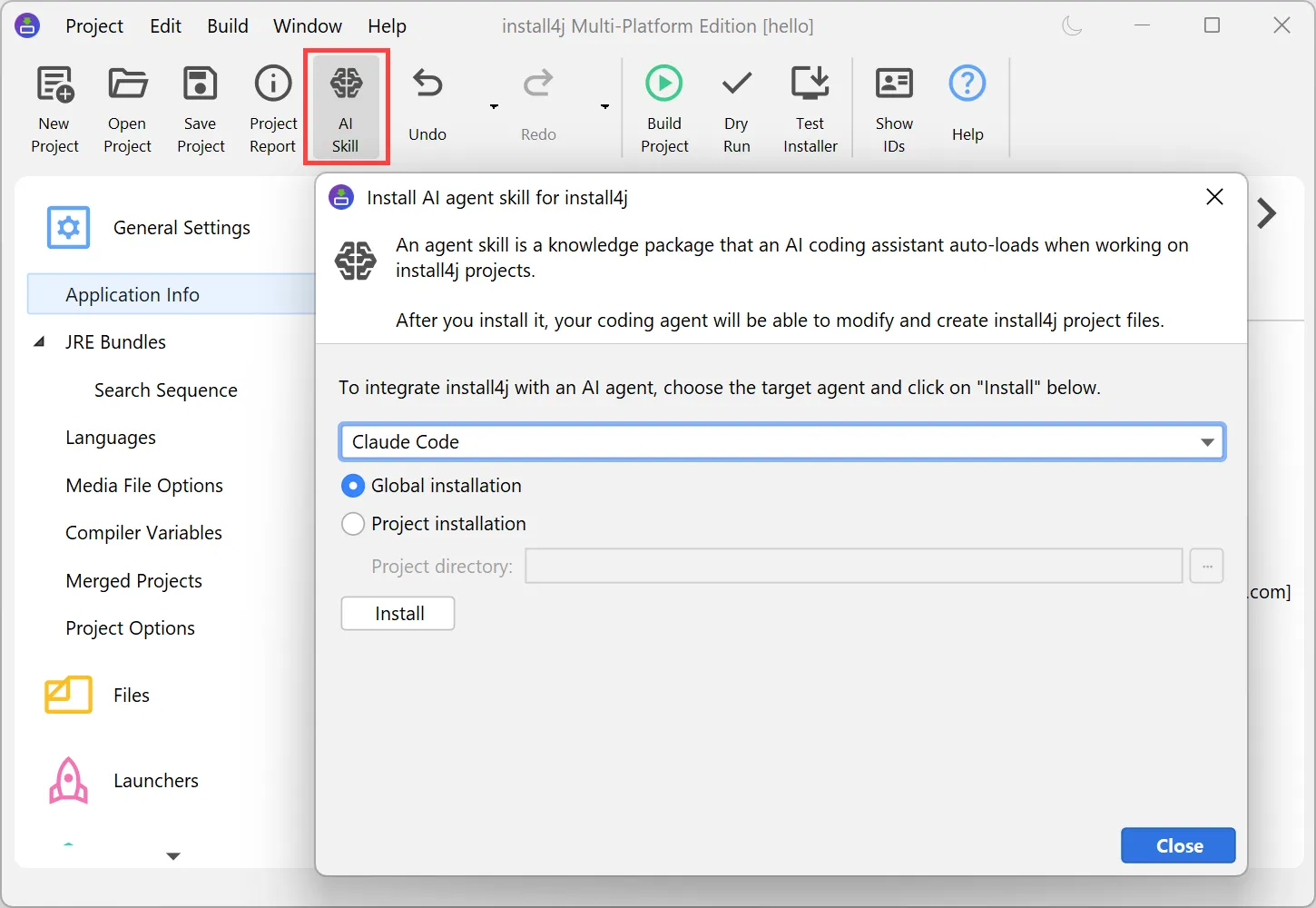Select Global installation radio button
Viewport: 1316px width, 908px height.
pos(353,486)
